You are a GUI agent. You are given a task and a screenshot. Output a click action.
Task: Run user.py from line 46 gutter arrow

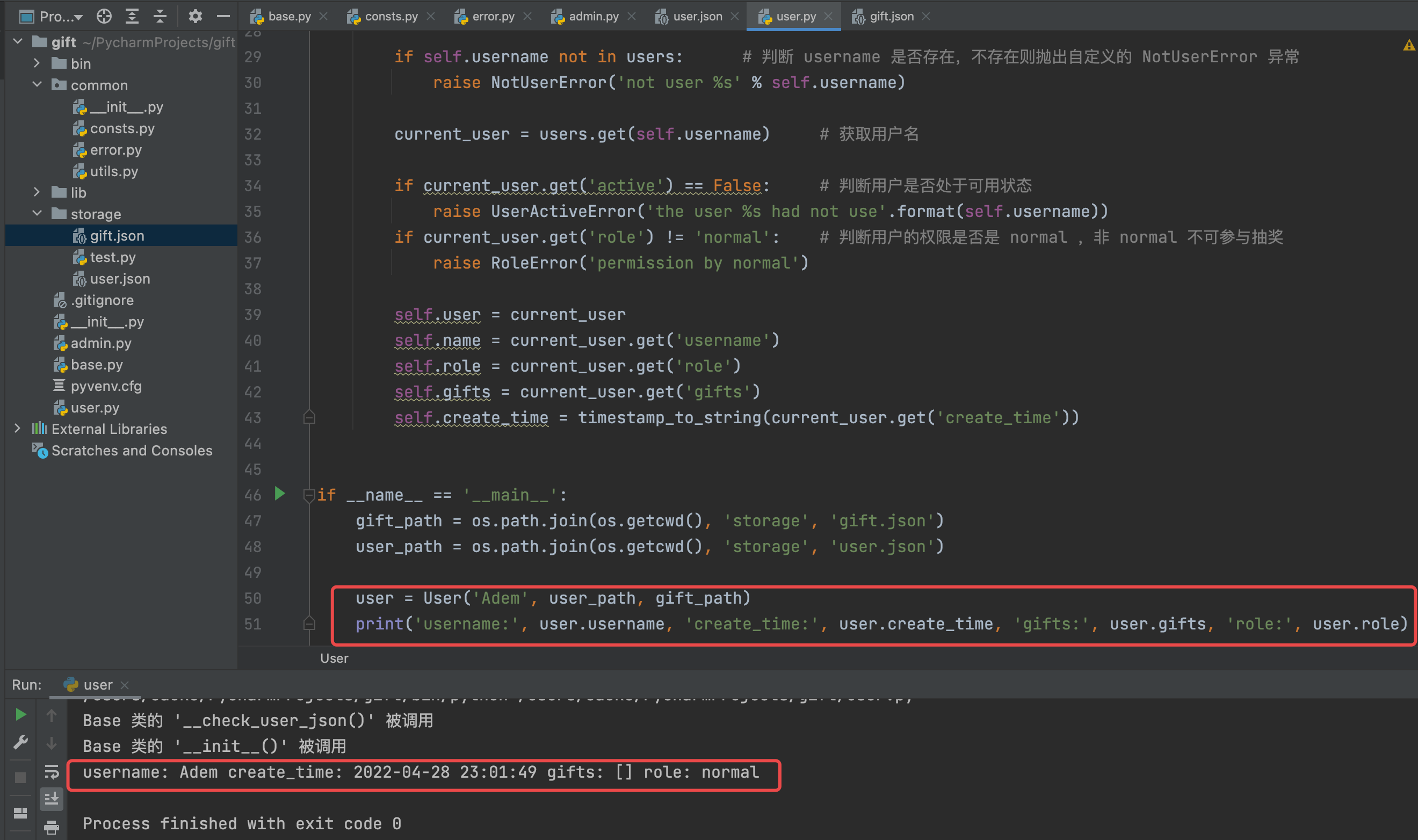[x=279, y=494]
